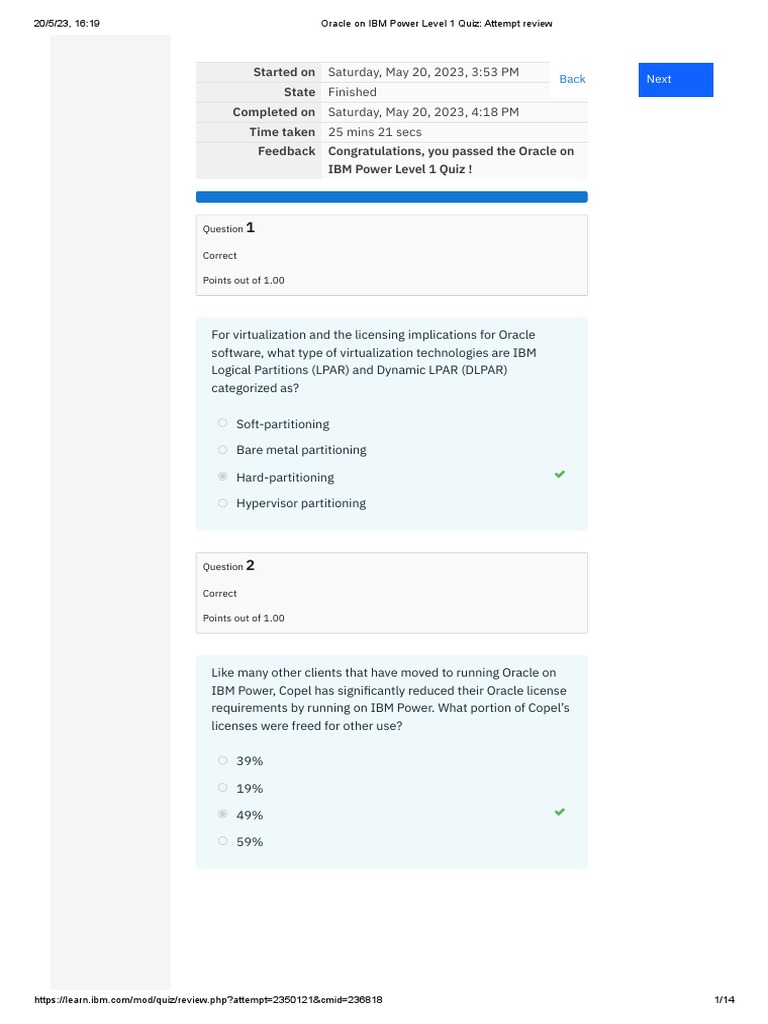Choose the Hard-partitioning radio button

223,477
